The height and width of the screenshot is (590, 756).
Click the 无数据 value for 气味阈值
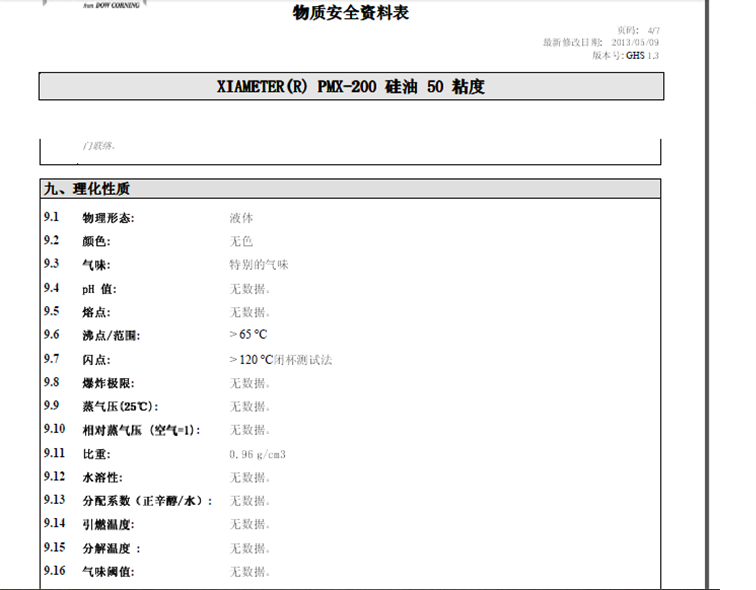pyautogui.click(x=250, y=572)
